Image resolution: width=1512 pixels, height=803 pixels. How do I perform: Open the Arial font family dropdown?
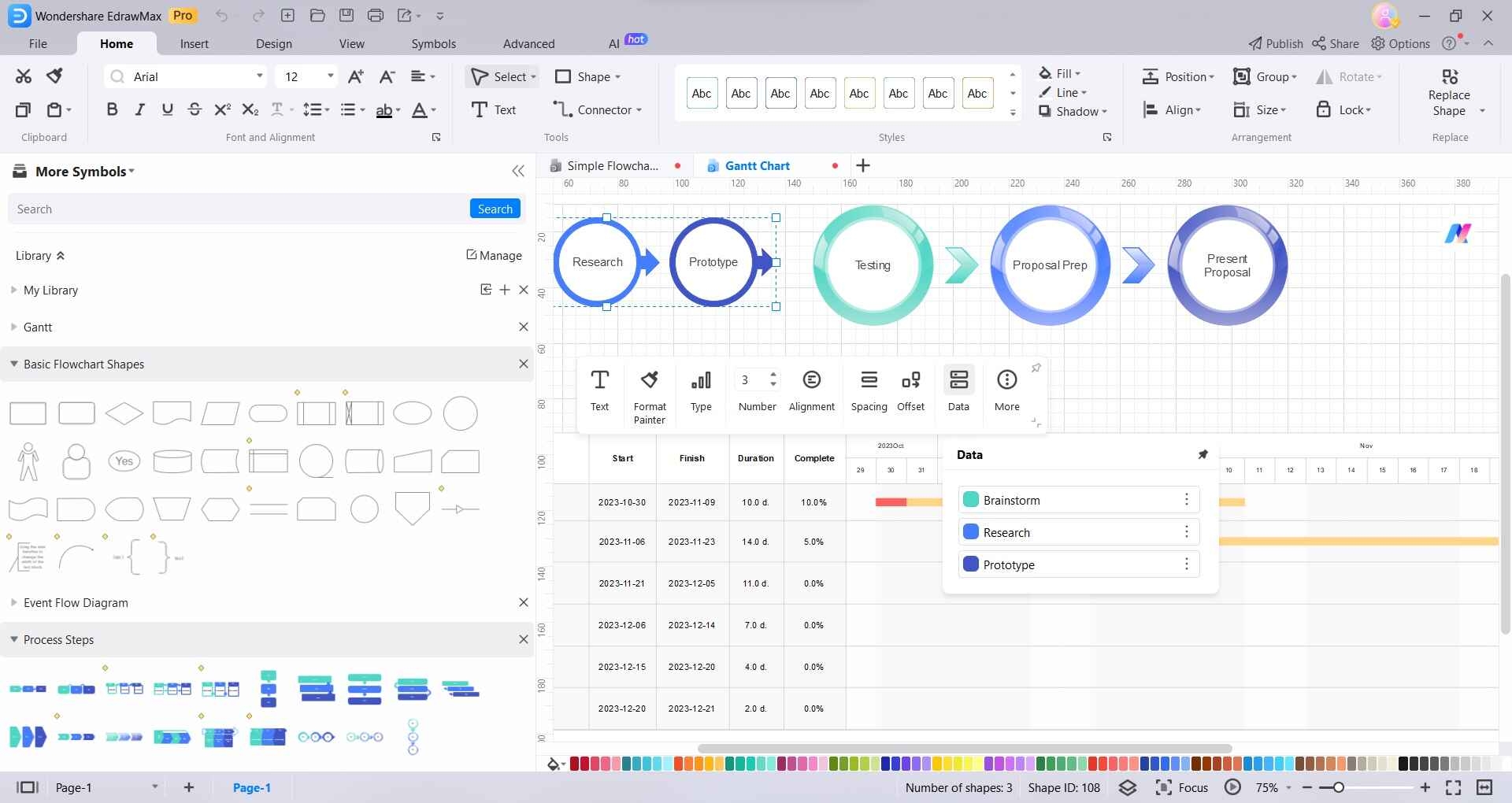click(x=259, y=76)
